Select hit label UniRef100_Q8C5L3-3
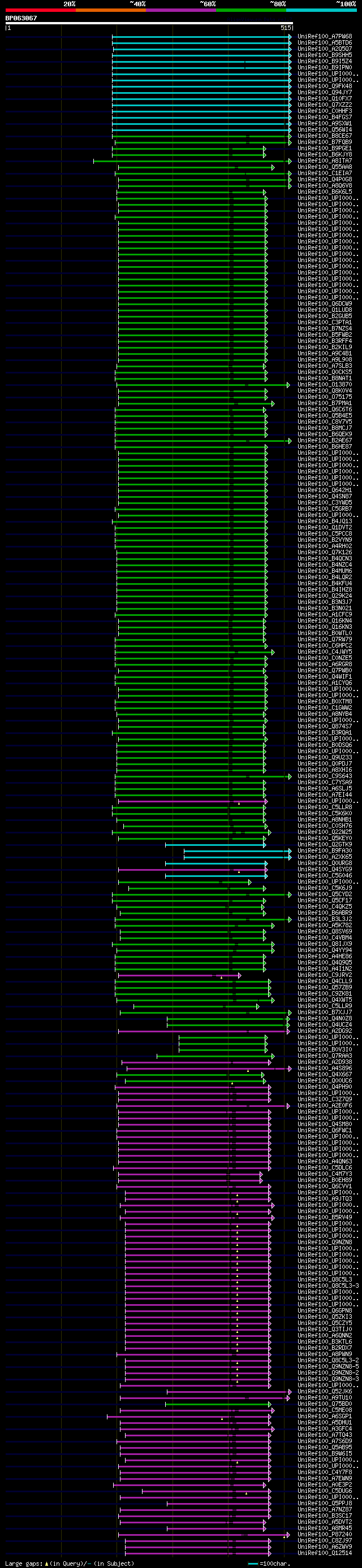Image resolution: width=362 pixels, height=1568 pixels. pos(328,1286)
